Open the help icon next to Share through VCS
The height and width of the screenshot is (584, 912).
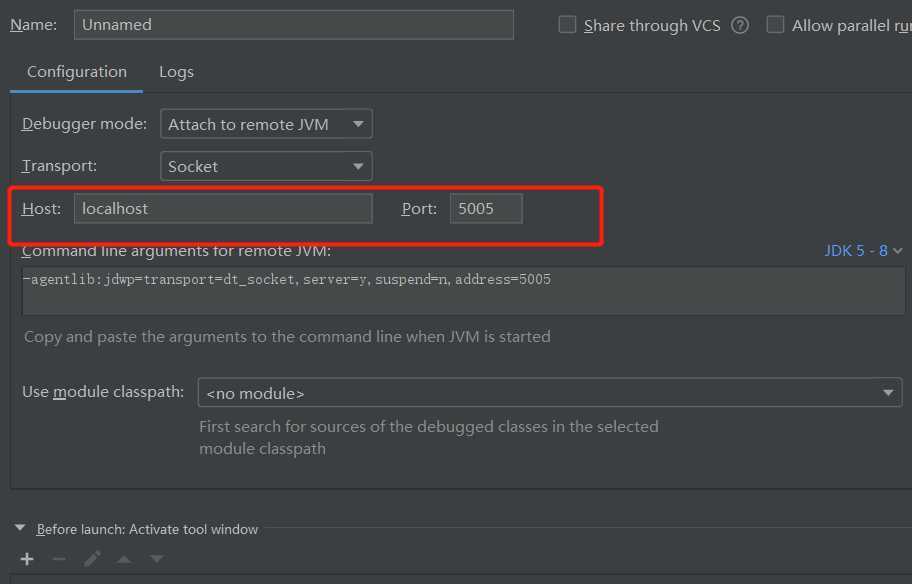(x=740, y=26)
